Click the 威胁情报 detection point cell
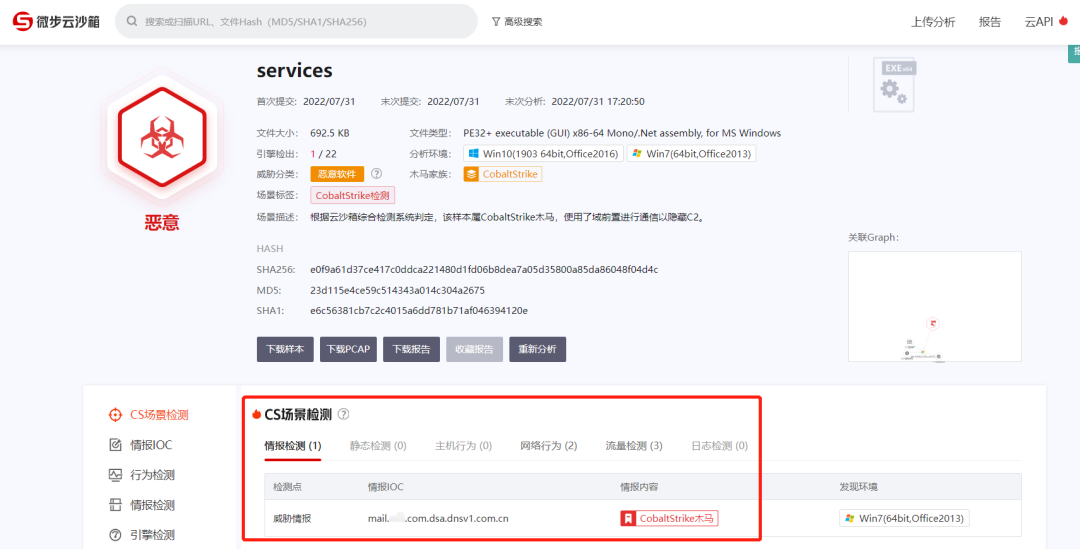The width and height of the screenshot is (1080, 549). pyautogui.click(x=293, y=519)
